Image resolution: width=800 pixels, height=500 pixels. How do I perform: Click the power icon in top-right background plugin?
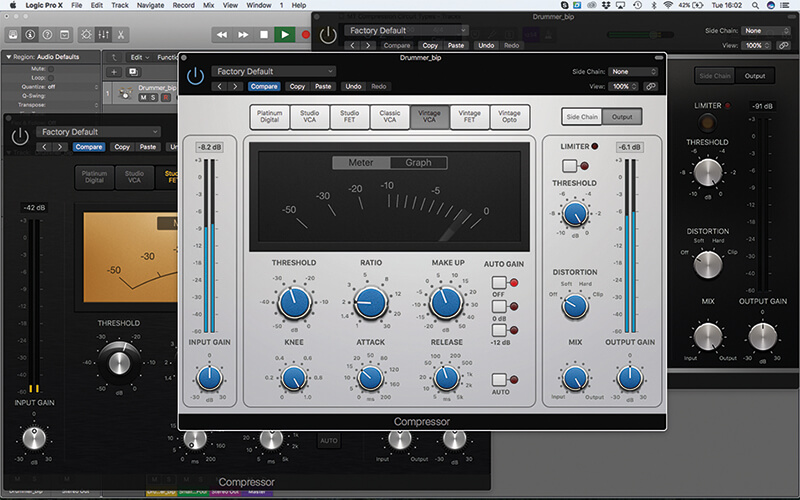328,35
